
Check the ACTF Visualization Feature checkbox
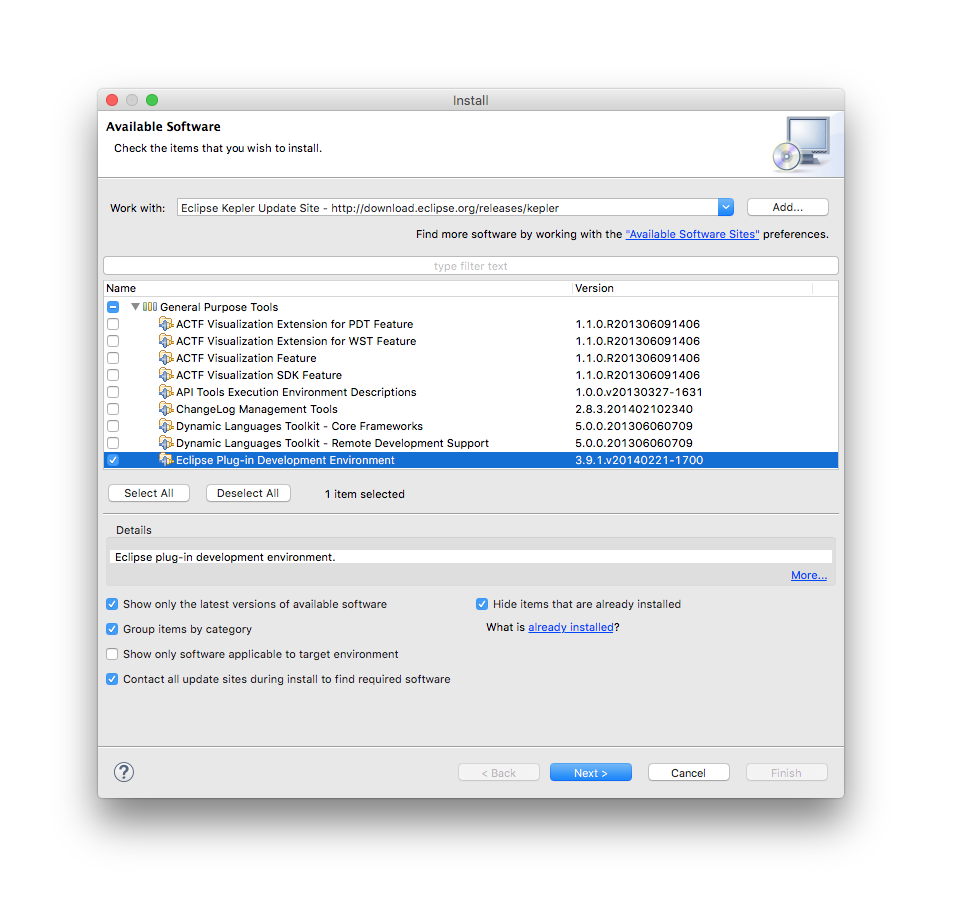coord(113,358)
